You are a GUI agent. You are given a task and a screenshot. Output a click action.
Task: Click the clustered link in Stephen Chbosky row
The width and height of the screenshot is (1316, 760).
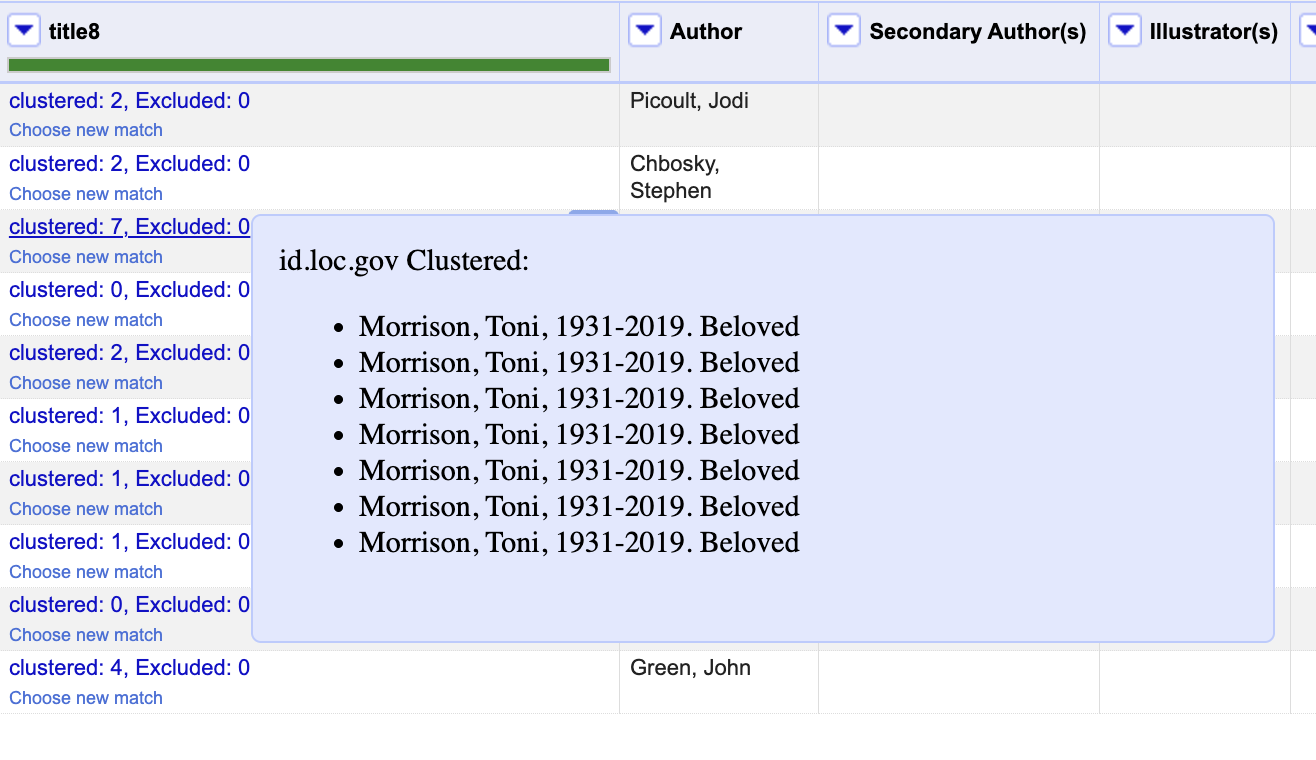(129, 164)
